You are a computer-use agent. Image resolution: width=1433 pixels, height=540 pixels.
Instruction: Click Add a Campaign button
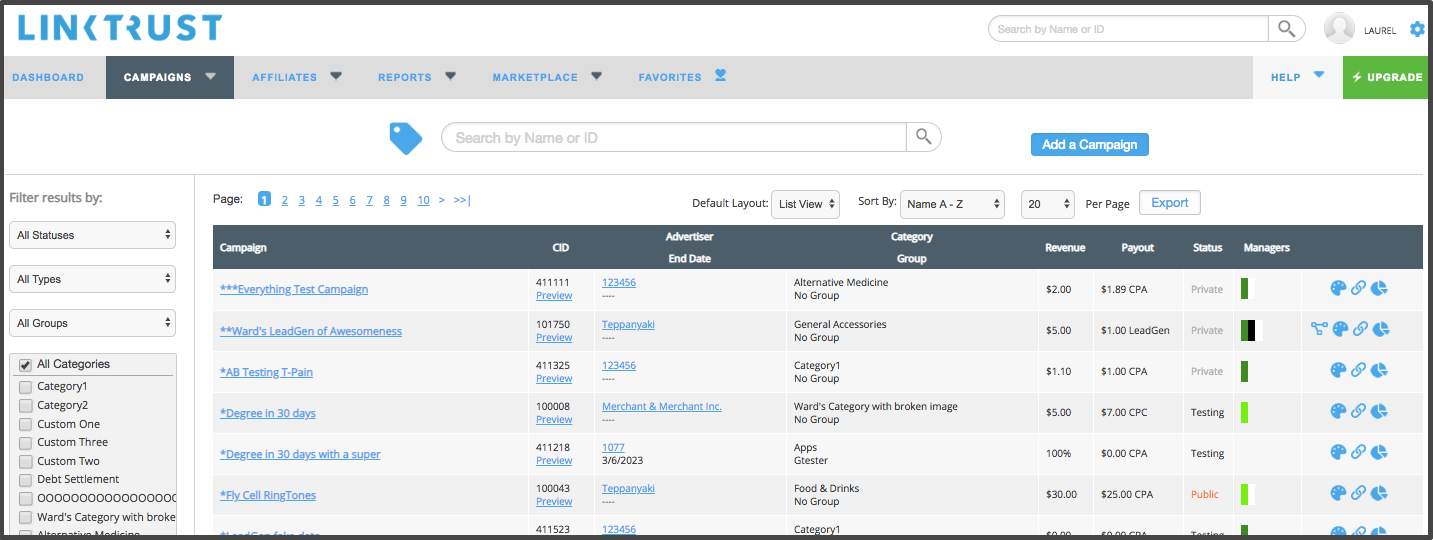[1090, 145]
